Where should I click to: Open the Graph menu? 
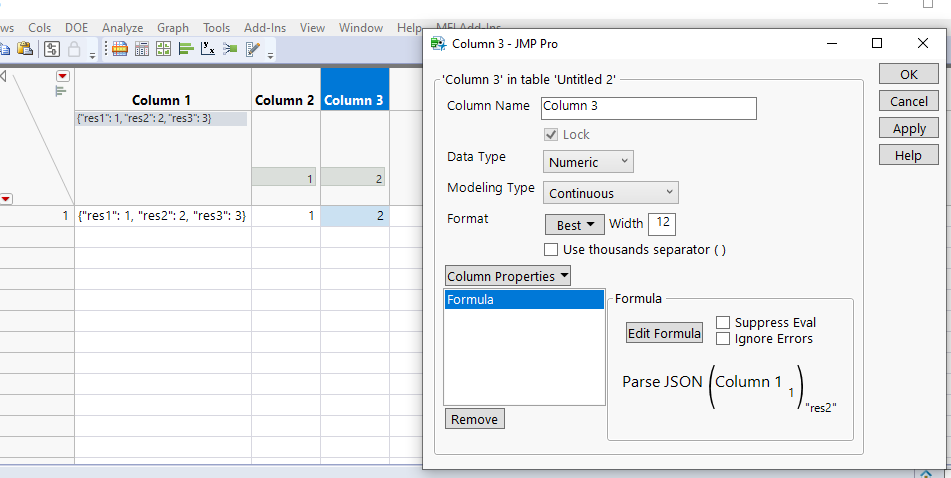(172, 28)
